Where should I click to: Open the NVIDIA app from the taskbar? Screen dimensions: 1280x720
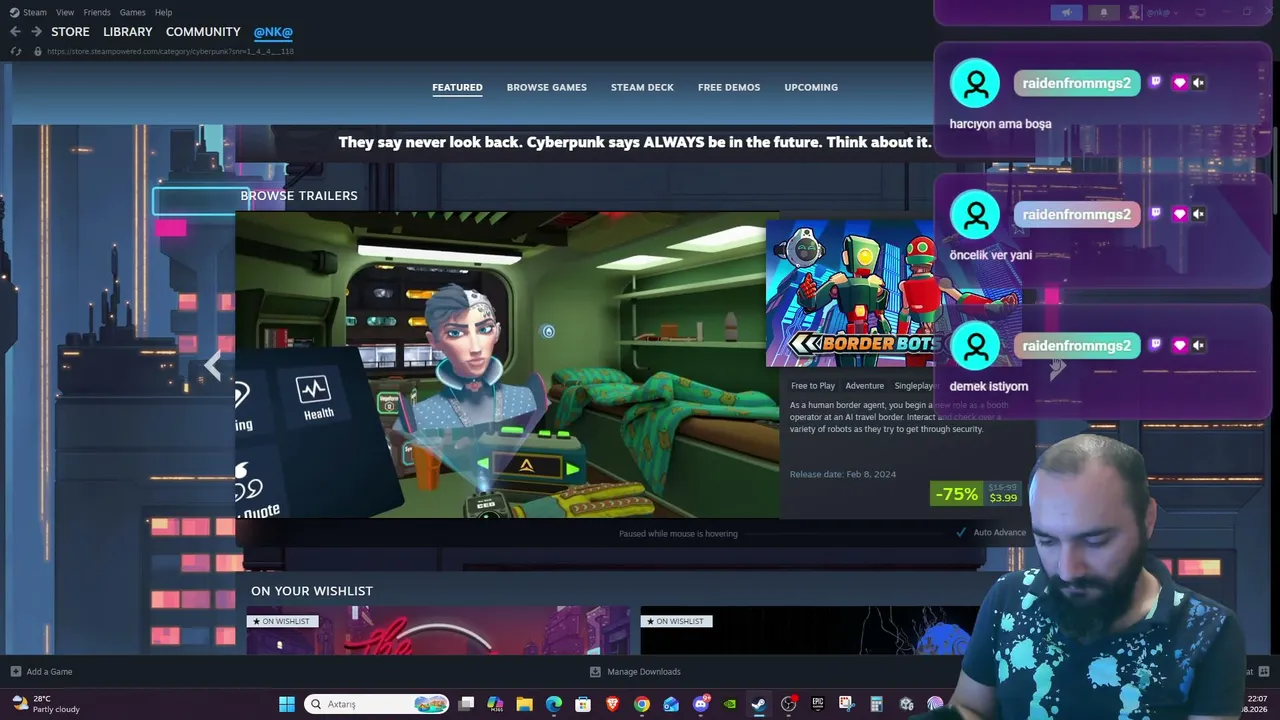[730, 704]
